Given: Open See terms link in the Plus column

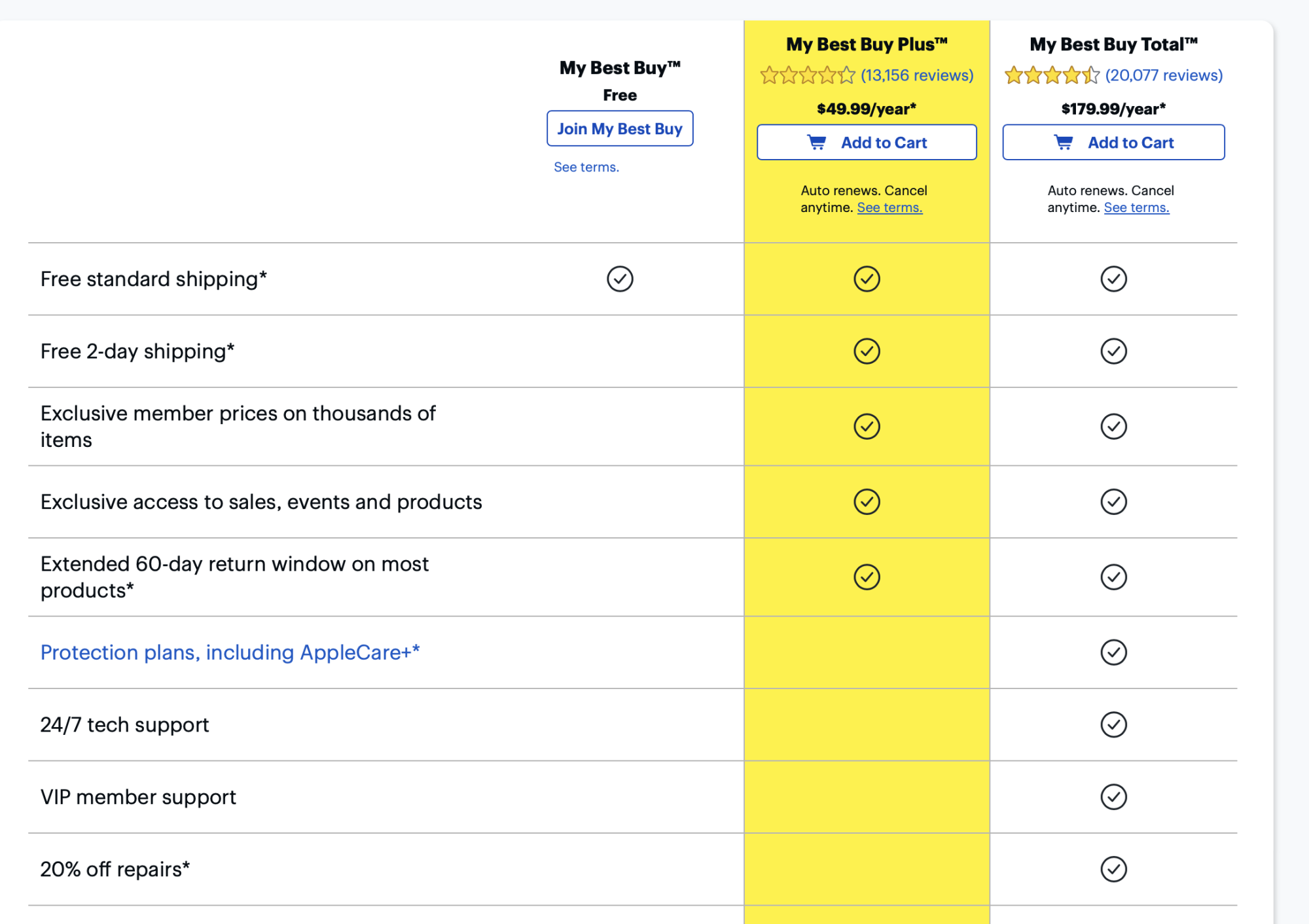Looking at the screenshot, I should coord(889,208).
